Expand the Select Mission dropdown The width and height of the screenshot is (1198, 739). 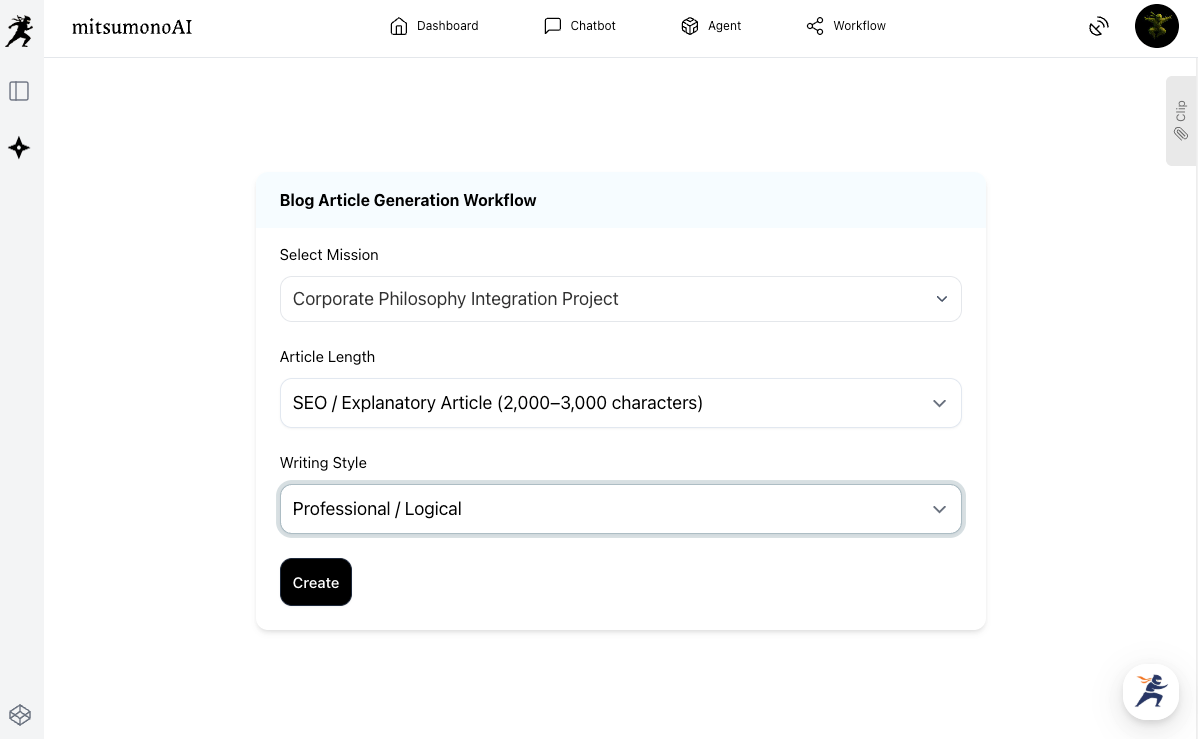620,299
